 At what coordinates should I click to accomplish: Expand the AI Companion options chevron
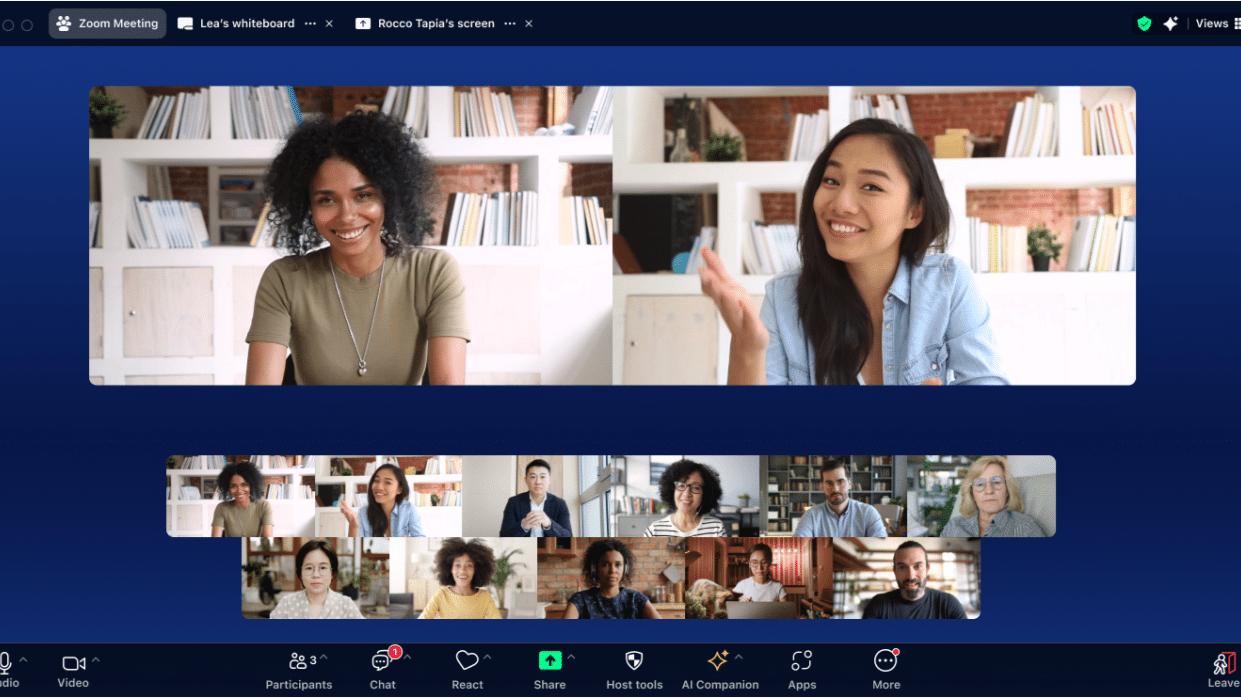tap(739, 658)
